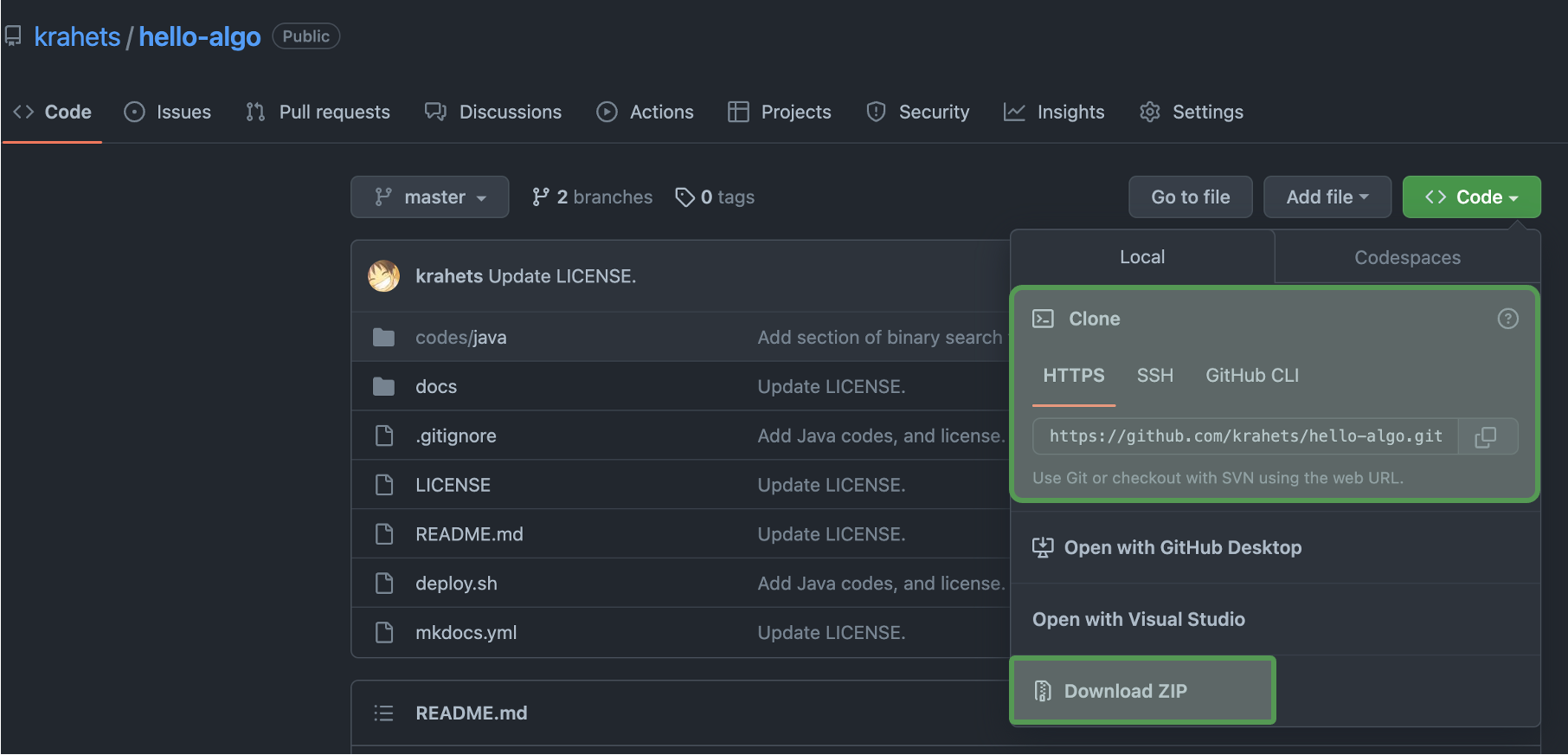Open with GitHub Desktop link

click(x=1182, y=548)
